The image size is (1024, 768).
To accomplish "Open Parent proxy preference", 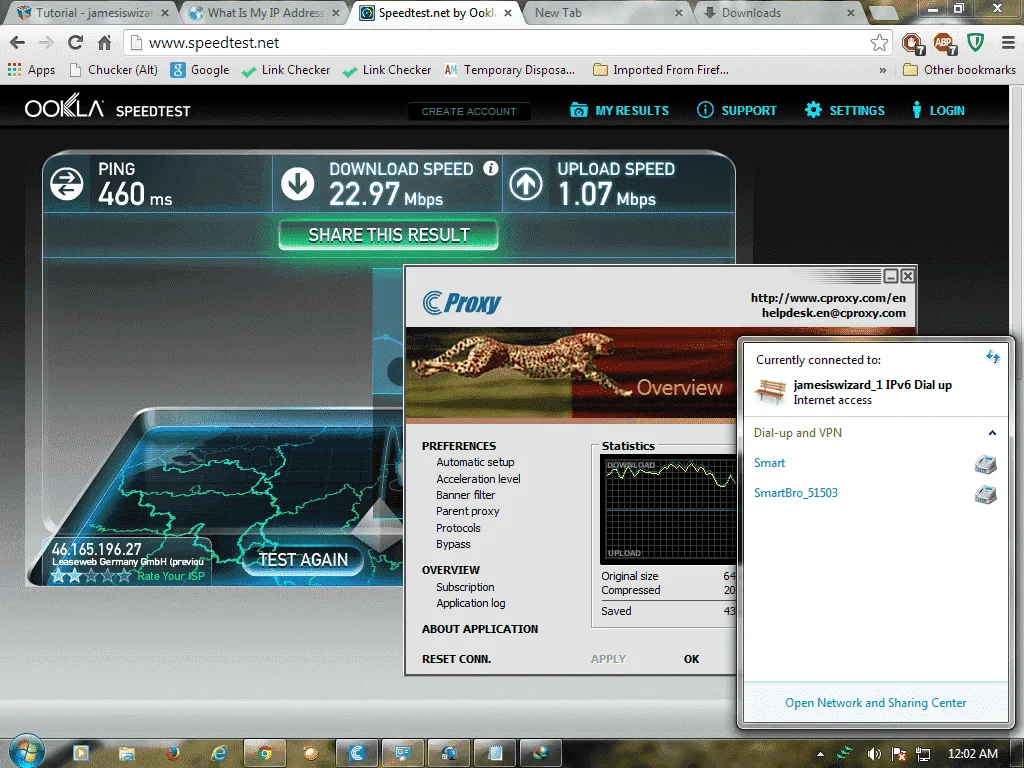I will click(x=467, y=511).
